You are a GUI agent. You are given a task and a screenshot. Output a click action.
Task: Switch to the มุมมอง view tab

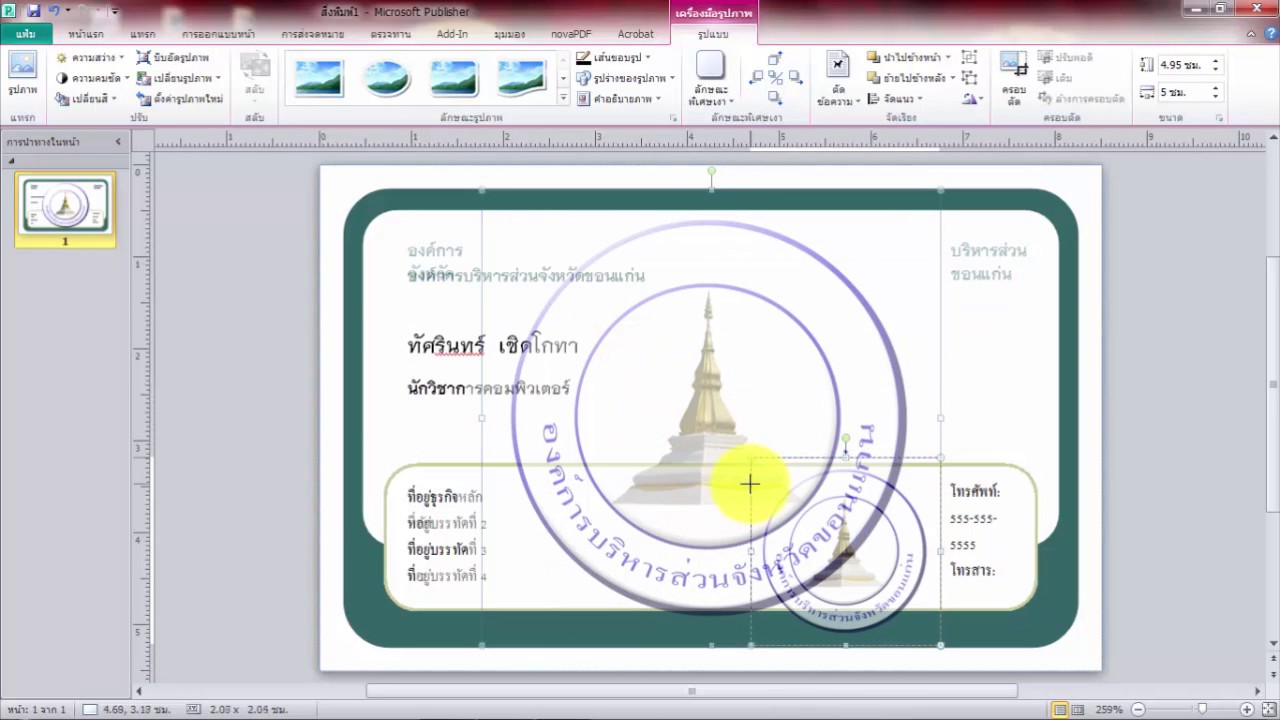point(509,34)
